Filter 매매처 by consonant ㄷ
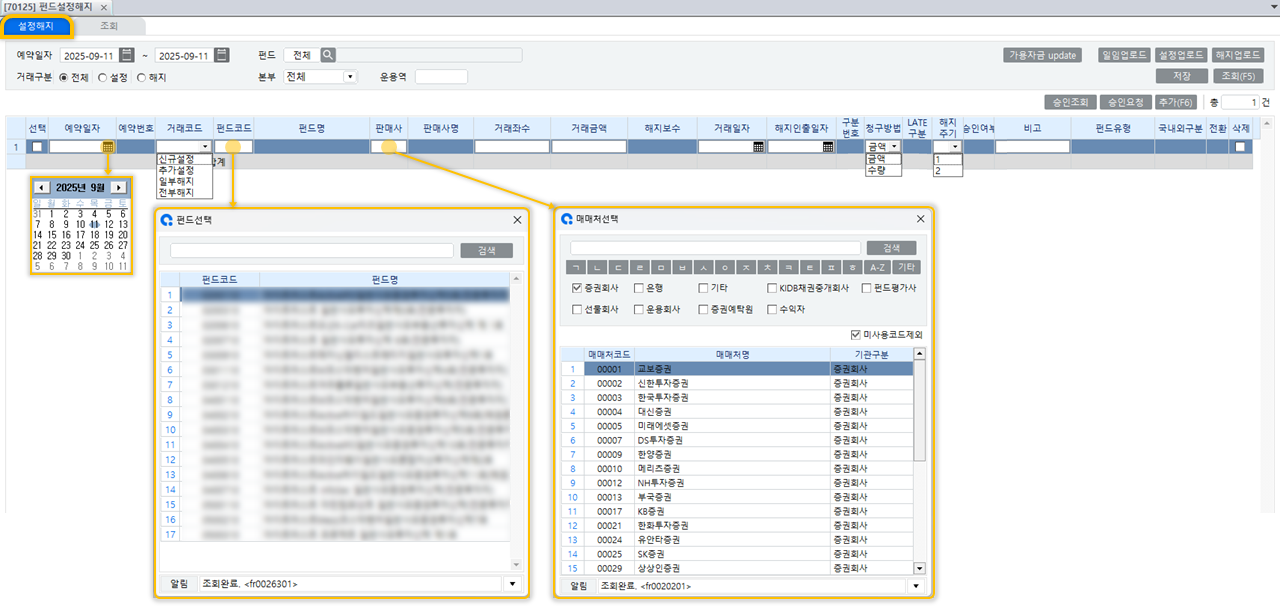The height and width of the screenshot is (610, 1280). click(619, 267)
